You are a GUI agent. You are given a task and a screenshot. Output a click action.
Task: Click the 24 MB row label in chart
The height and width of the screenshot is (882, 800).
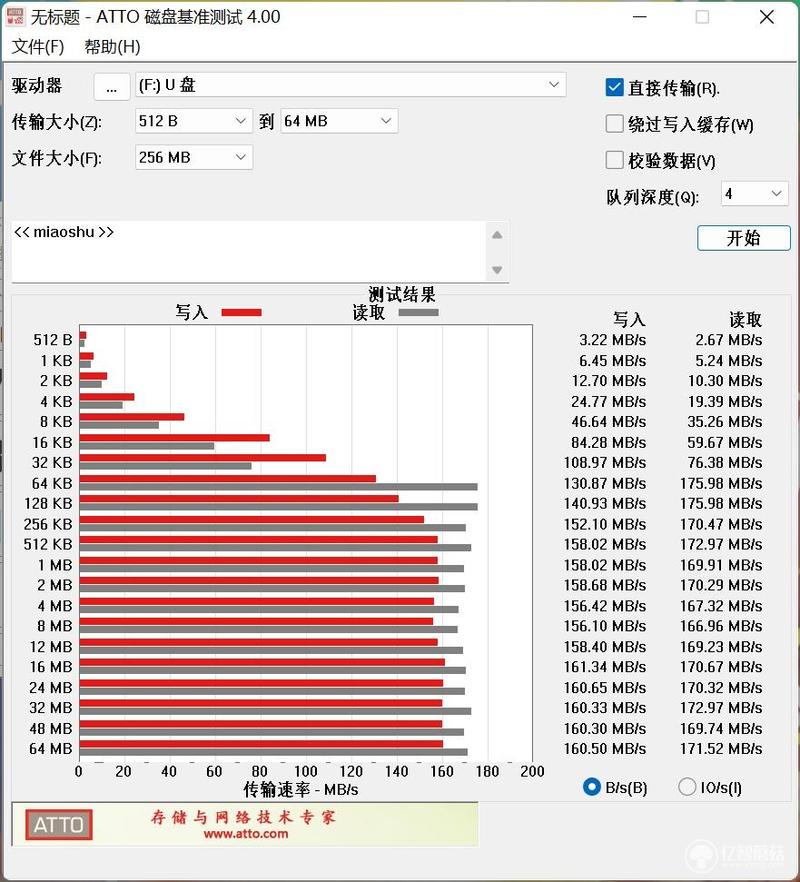(51, 687)
